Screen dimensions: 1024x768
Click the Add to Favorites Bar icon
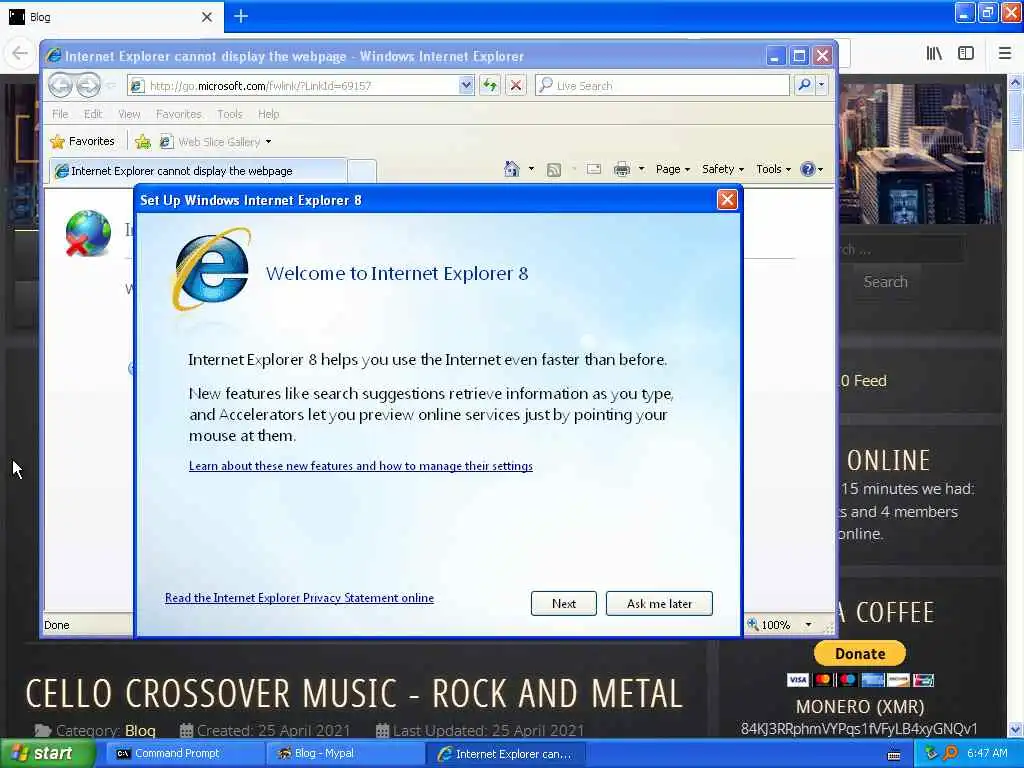[143, 141]
